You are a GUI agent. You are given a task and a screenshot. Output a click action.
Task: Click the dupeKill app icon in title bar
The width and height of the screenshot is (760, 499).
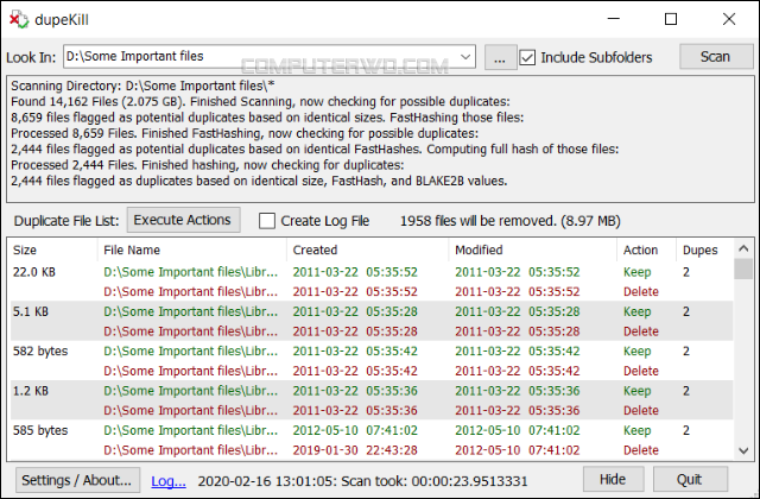tap(19, 19)
